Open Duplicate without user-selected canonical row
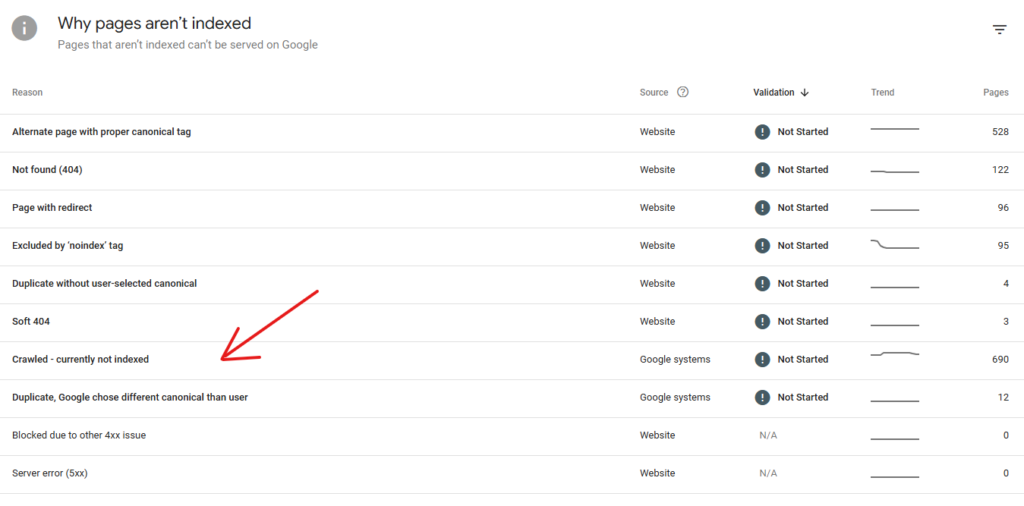1024x506 pixels. (104, 284)
